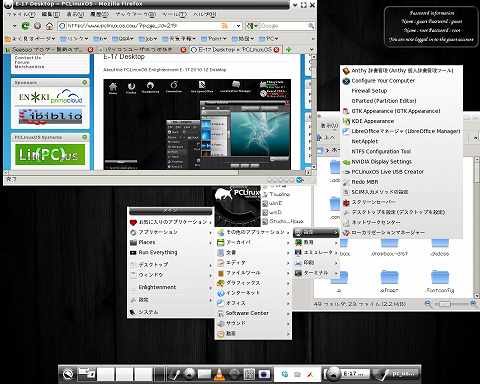Click the NVIDIA Display Settings icon
The image size is (480, 384).
[x=346, y=162]
